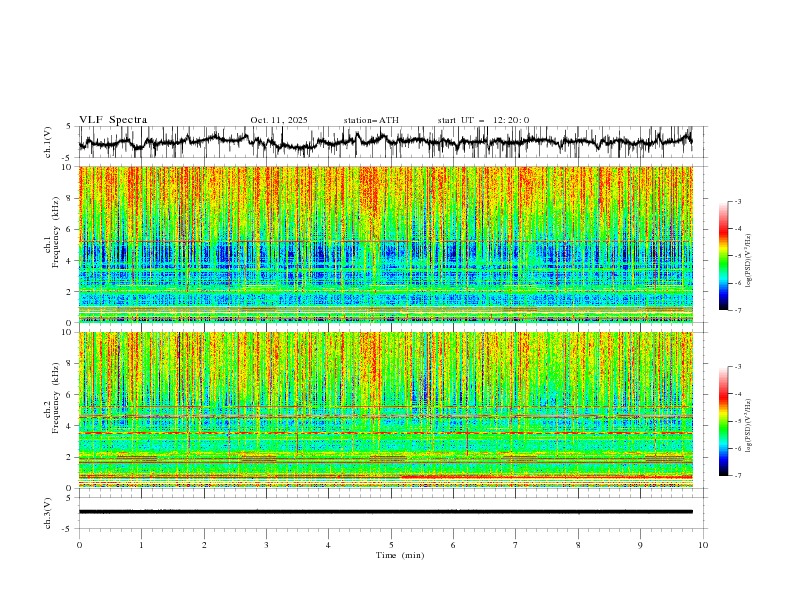792x612 pixels.
Task: Click the time axis tick label '10'
Action: click(703, 545)
